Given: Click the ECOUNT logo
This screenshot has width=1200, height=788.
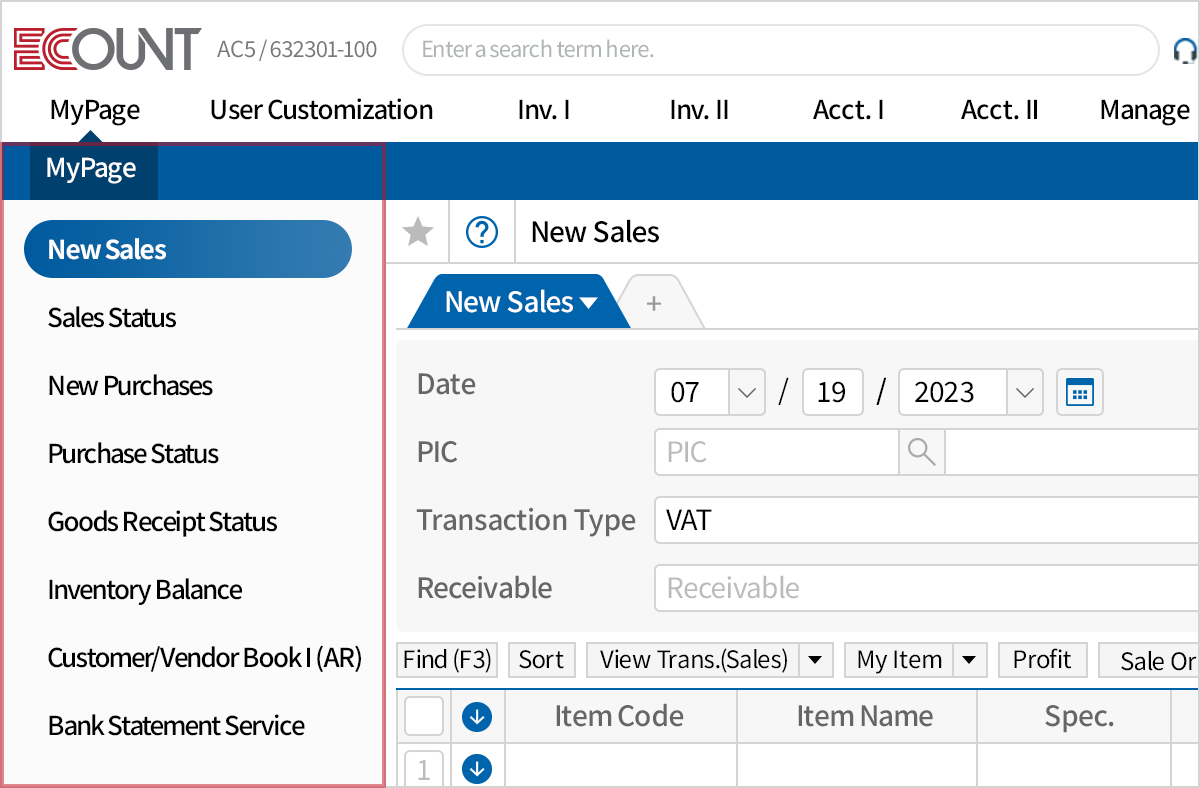Looking at the screenshot, I should pos(105,48).
